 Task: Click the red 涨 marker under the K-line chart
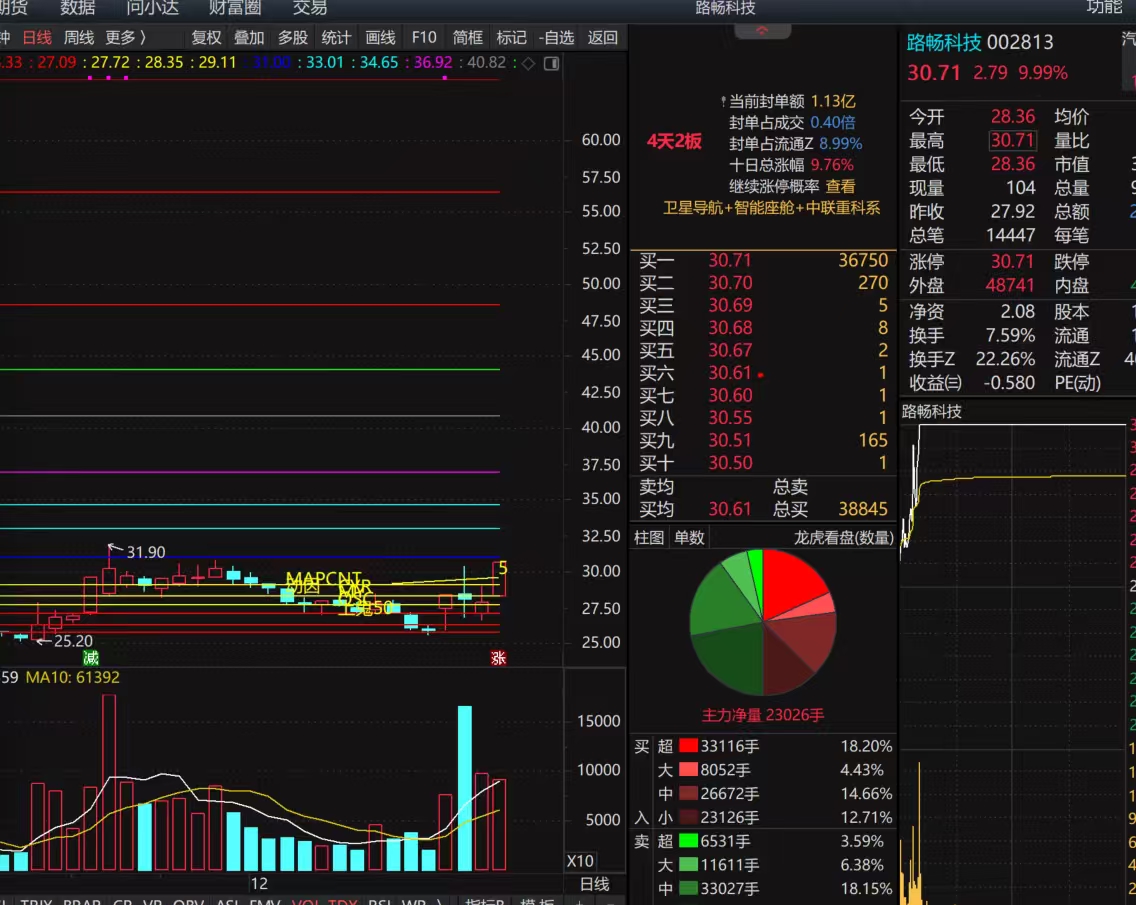498,658
